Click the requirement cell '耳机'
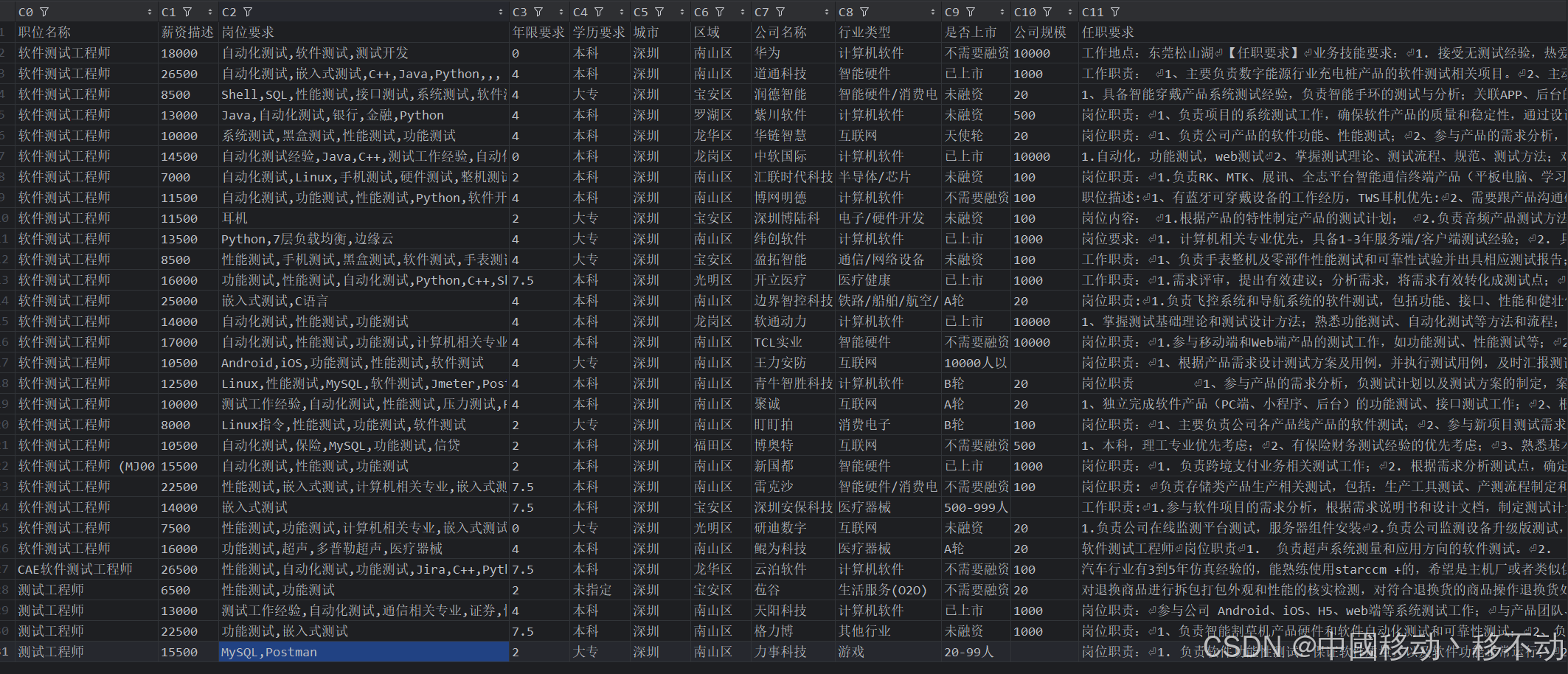The height and width of the screenshot is (674, 1568). click(x=235, y=218)
